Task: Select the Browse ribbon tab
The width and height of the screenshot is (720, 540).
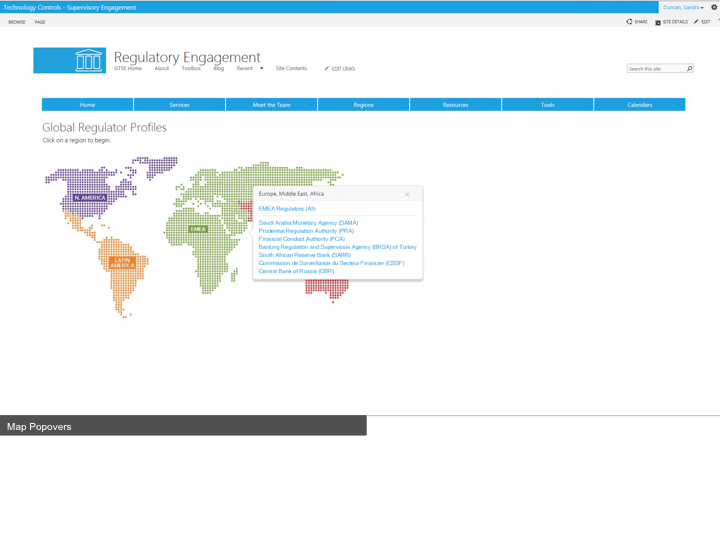Action: pyautogui.click(x=17, y=21)
